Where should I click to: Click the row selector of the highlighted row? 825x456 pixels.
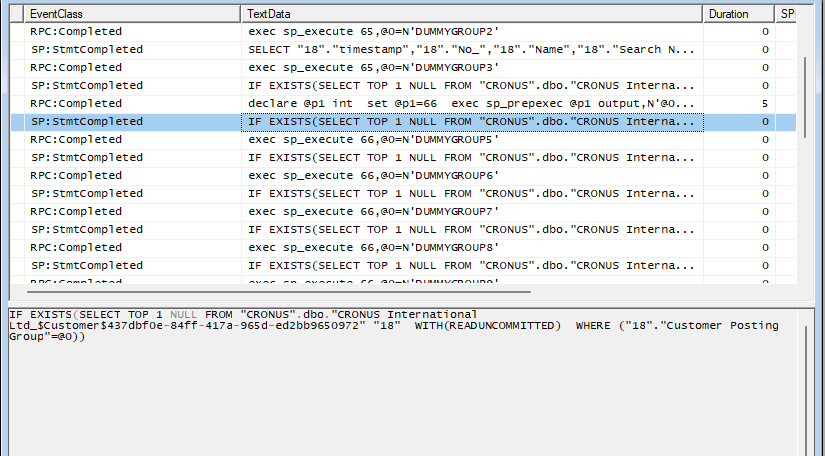[17, 121]
